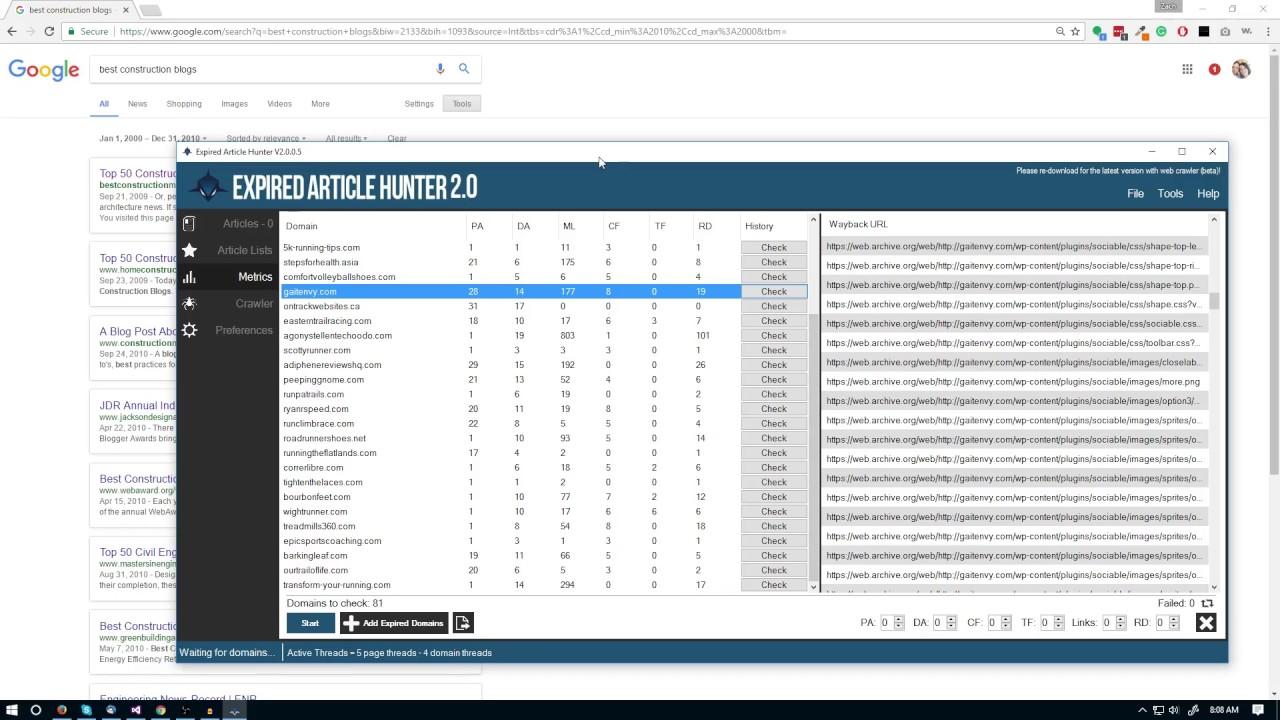
Task: Click the export file icon beside Add Expired Domains
Action: [463, 623]
